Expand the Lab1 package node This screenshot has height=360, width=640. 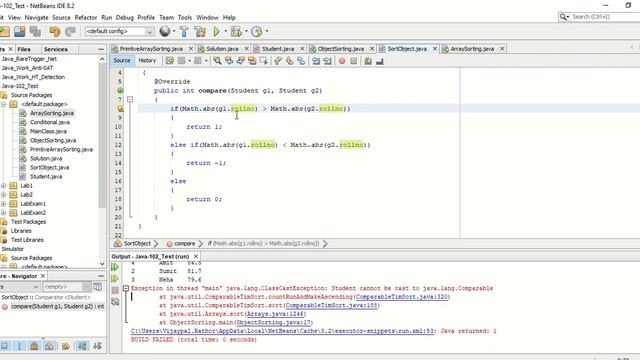(3, 185)
